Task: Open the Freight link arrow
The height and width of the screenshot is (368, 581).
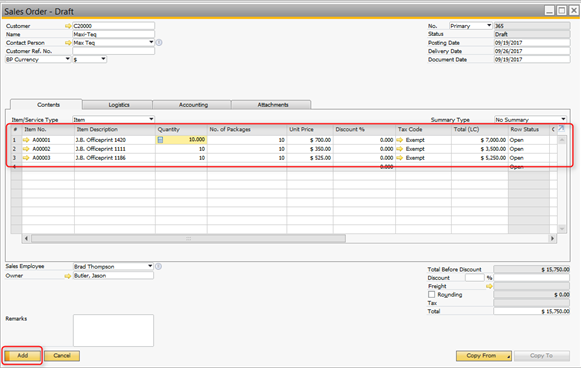Action: (489, 286)
